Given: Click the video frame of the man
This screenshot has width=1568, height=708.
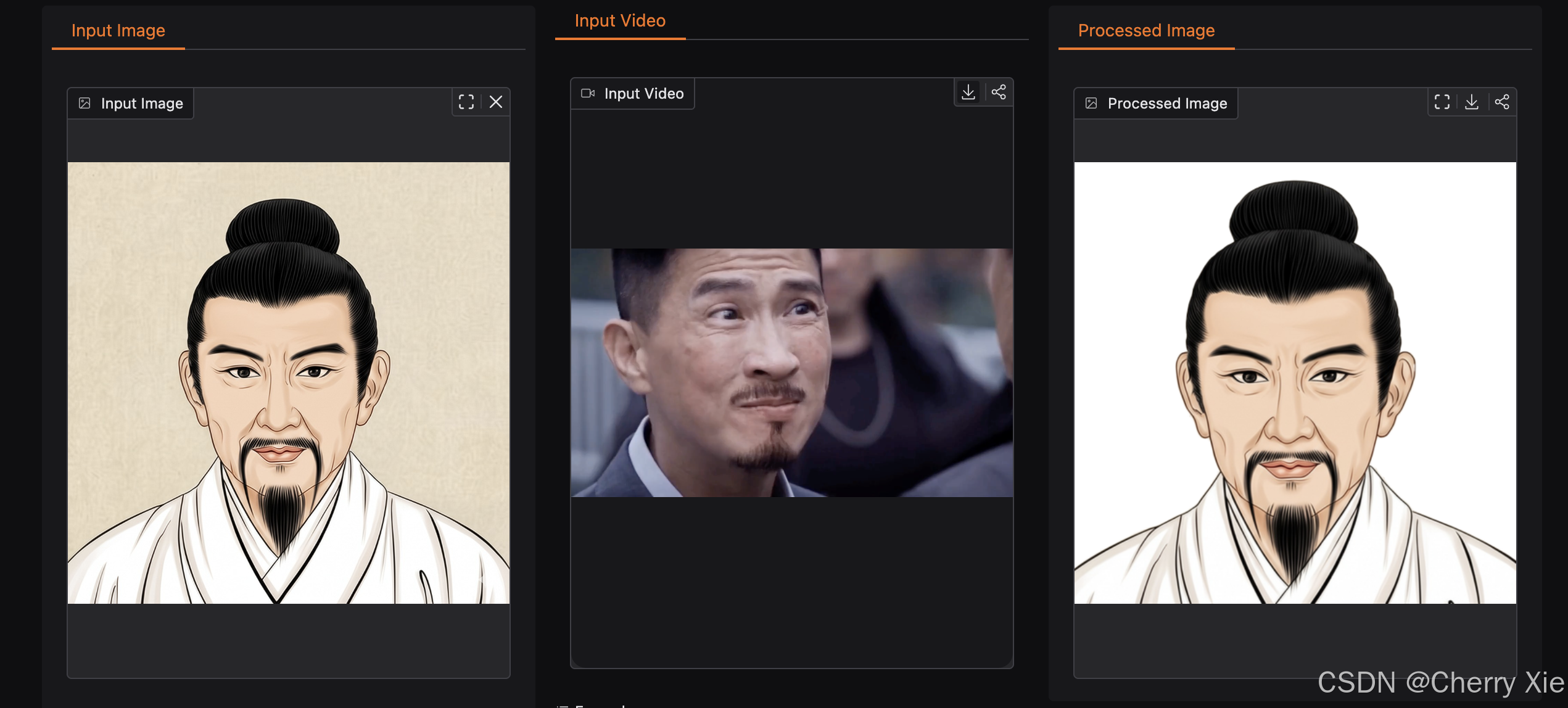Looking at the screenshot, I should pos(791,373).
